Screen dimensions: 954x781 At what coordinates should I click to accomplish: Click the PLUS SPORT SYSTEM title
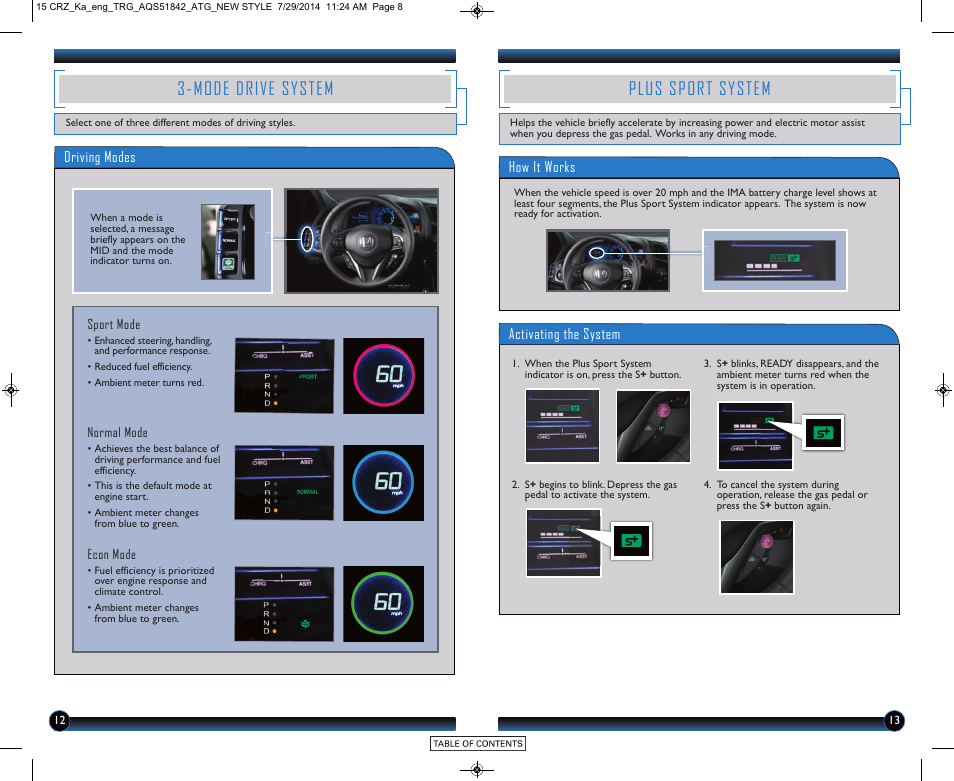tap(700, 89)
